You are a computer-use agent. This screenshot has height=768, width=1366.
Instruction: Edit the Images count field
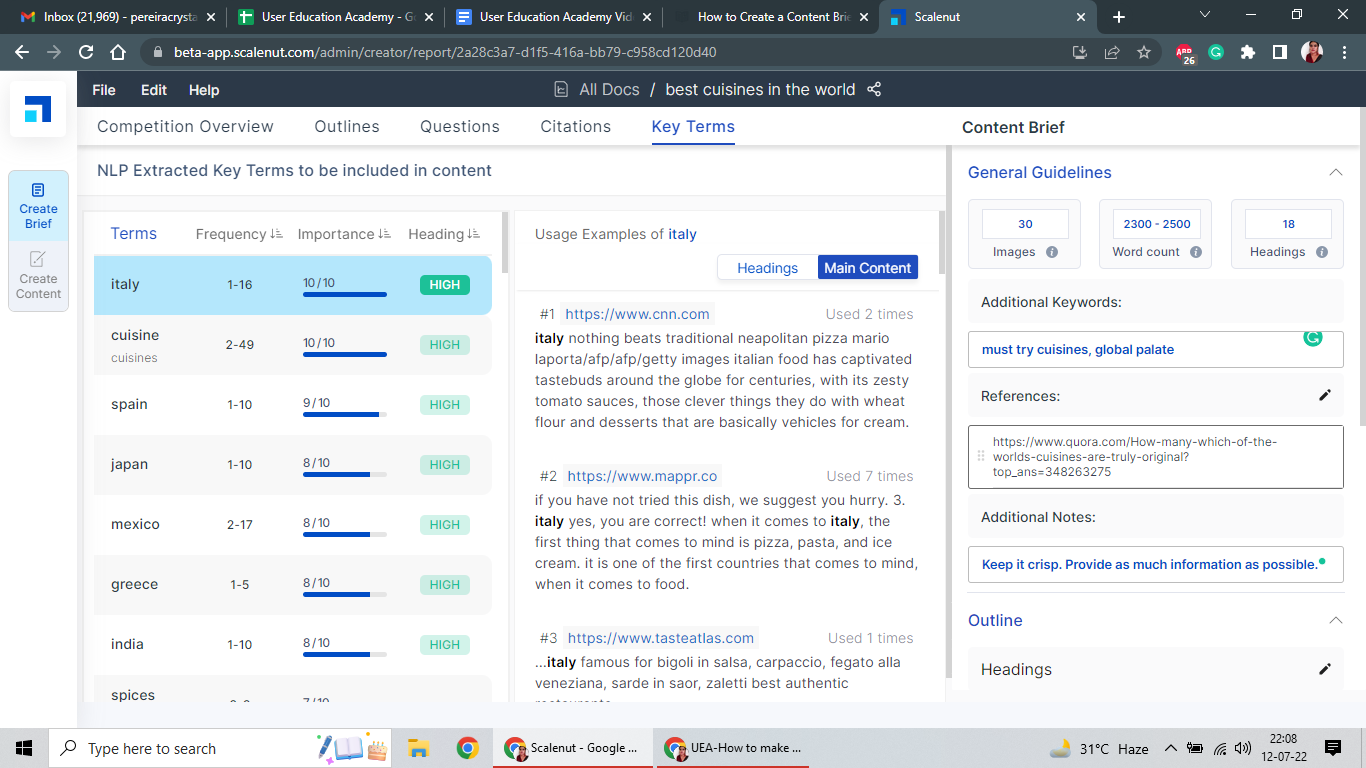tap(1025, 224)
